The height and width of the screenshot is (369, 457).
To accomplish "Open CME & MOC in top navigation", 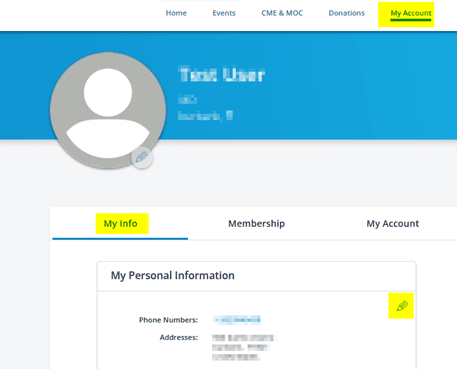I will coord(282,13).
